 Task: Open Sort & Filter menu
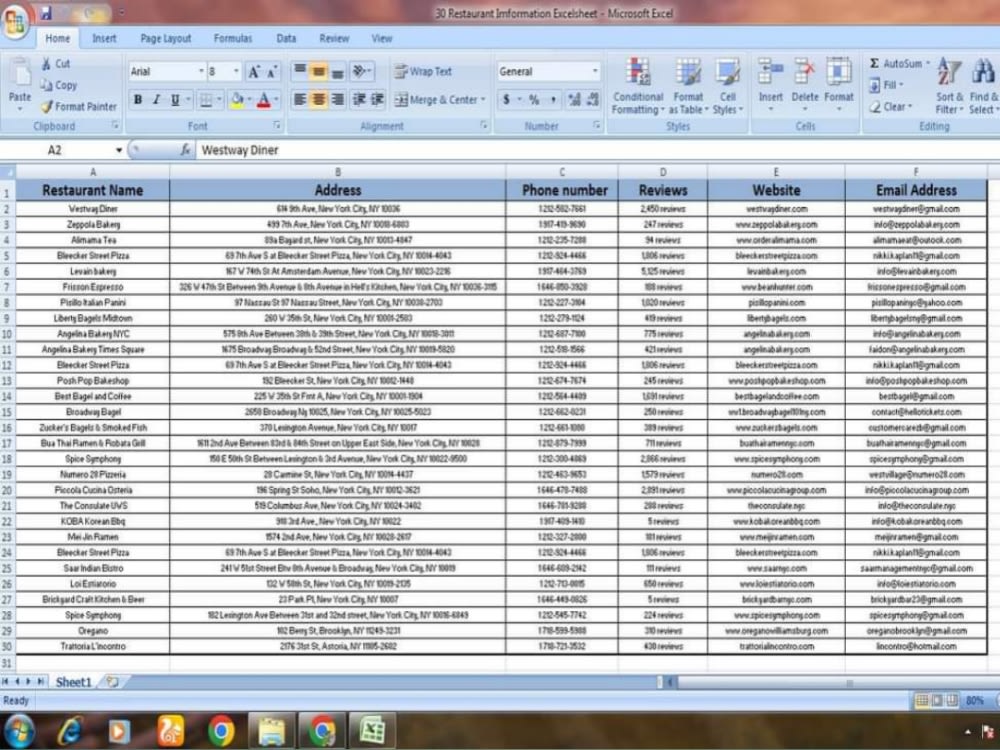click(x=950, y=85)
